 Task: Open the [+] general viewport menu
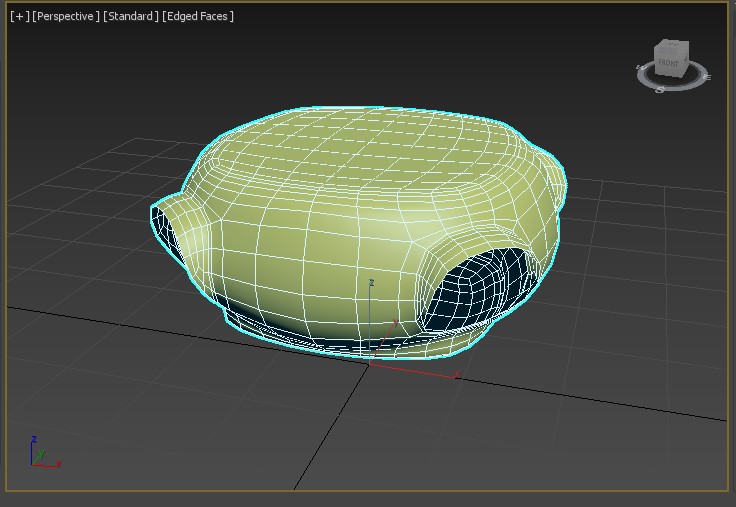pyautogui.click(x=19, y=16)
